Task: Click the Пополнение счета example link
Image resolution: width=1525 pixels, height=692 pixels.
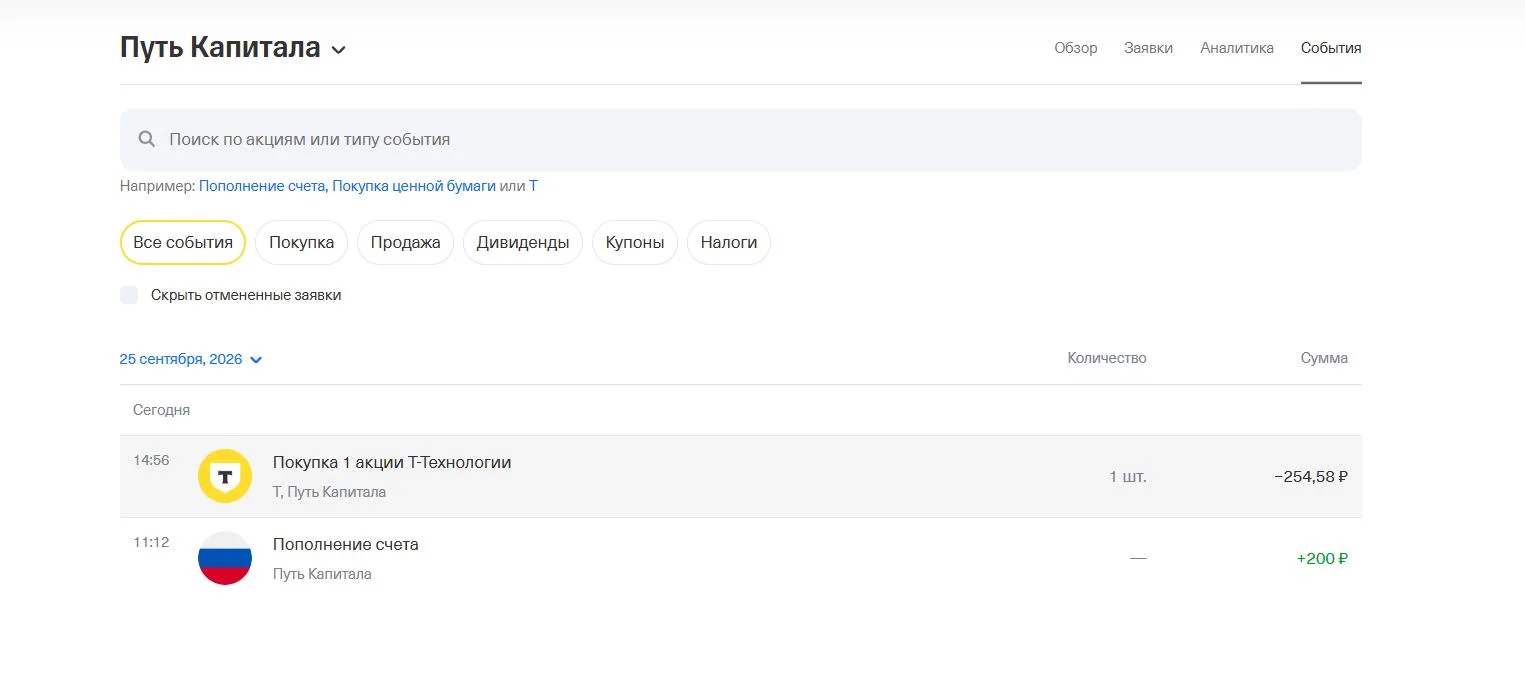Action: coord(262,186)
